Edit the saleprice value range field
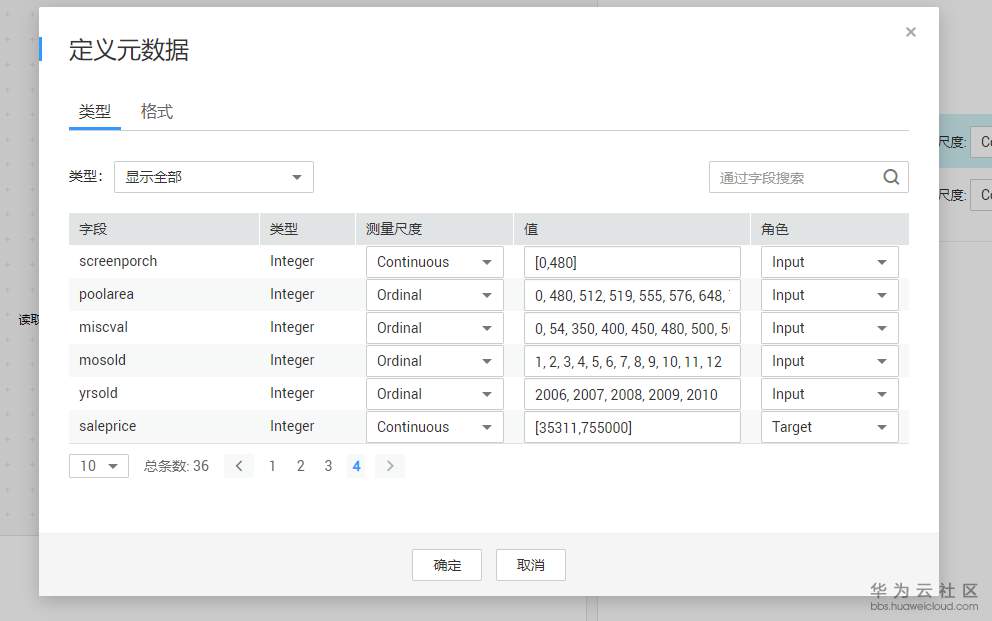 coord(632,427)
